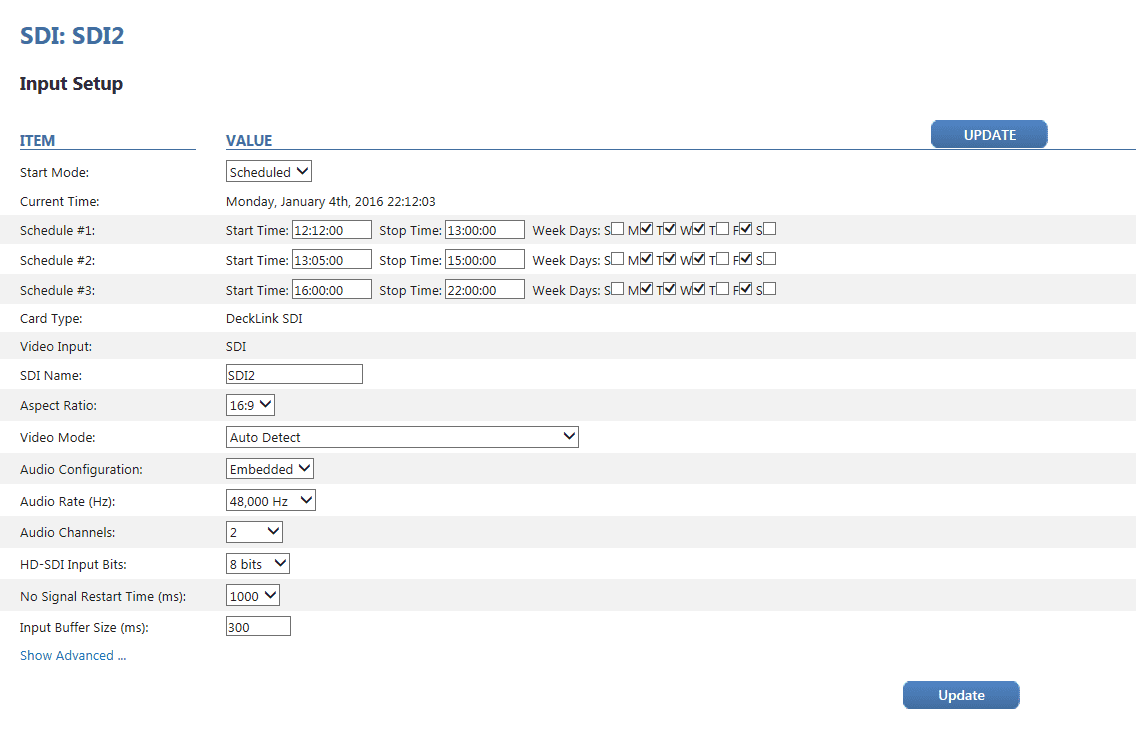Edit Schedule #2 Stop Time field
Image resolution: width=1136 pixels, height=738 pixels.
pos(485,260)
